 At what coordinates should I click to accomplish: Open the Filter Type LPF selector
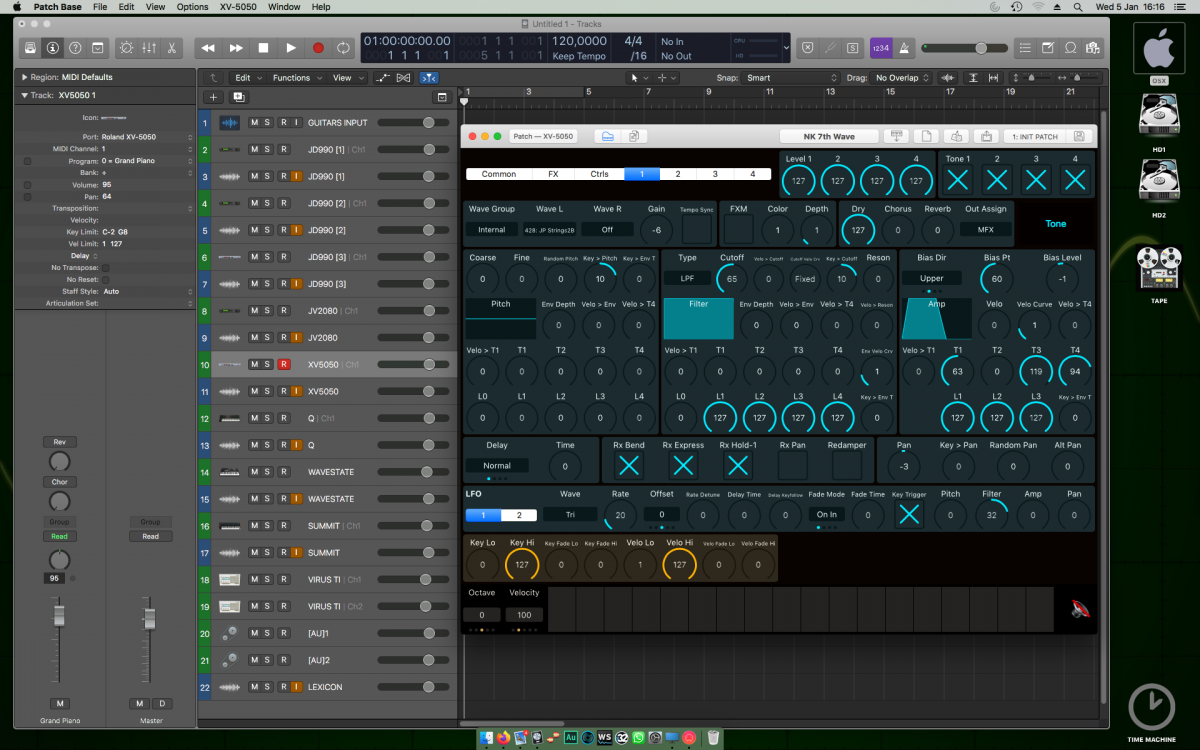click(687, 279)
